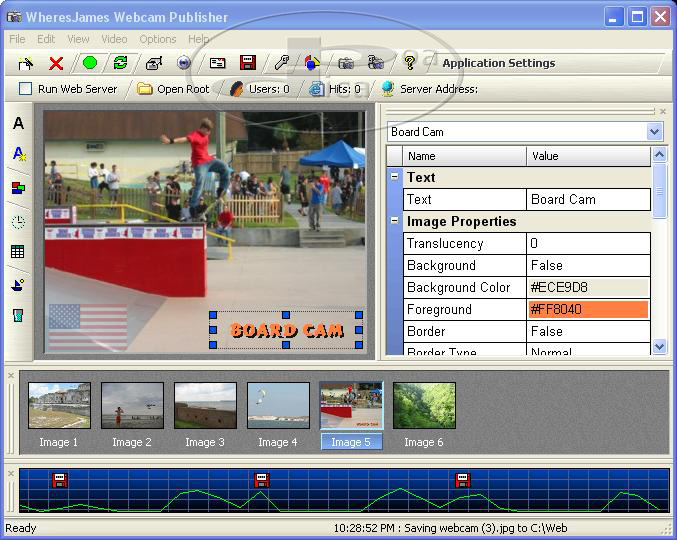Open help with the question mark icon
The width and height of the screenshot is (677, 540).
tap(409, 63)
